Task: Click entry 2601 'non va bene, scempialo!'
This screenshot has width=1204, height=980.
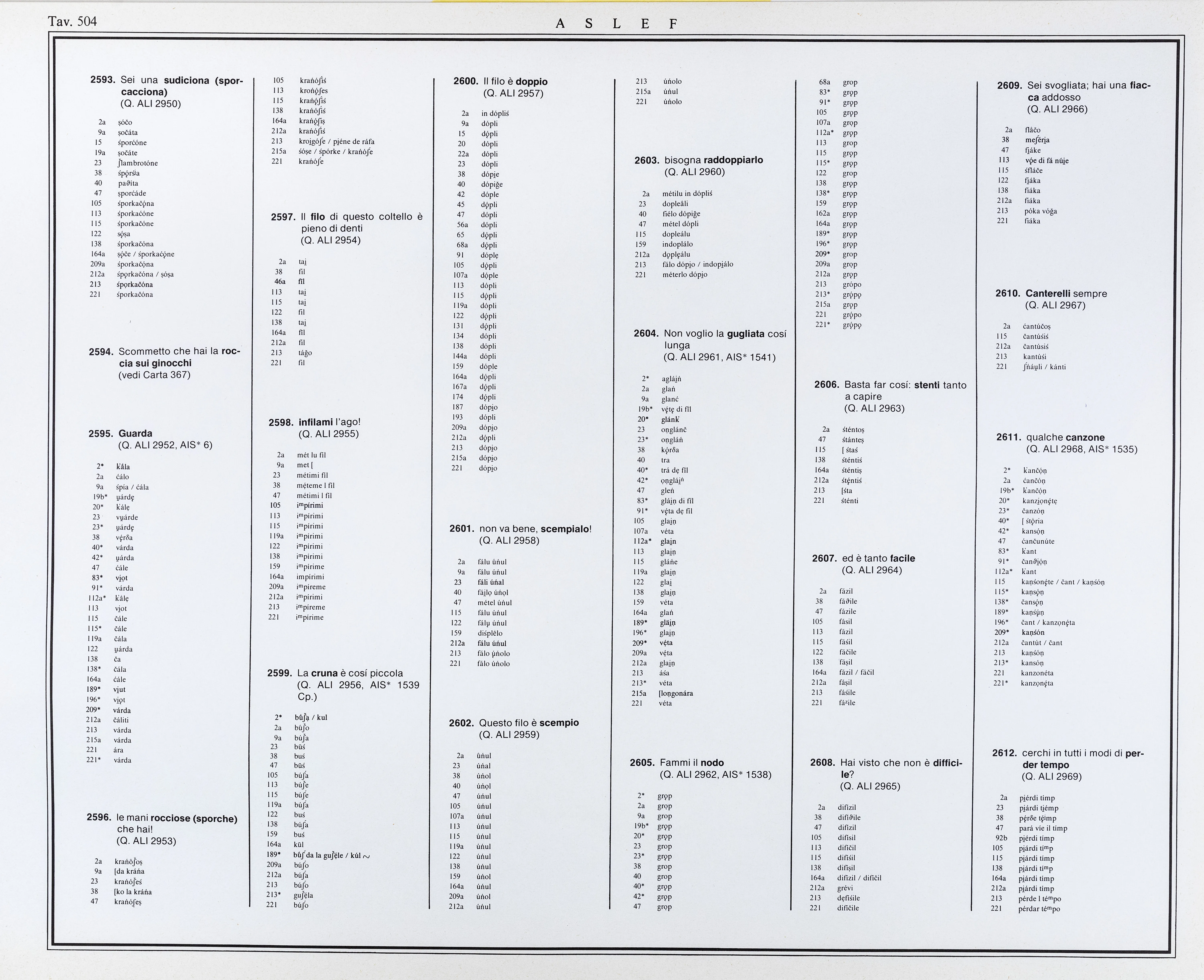Action: coord(520,529)
